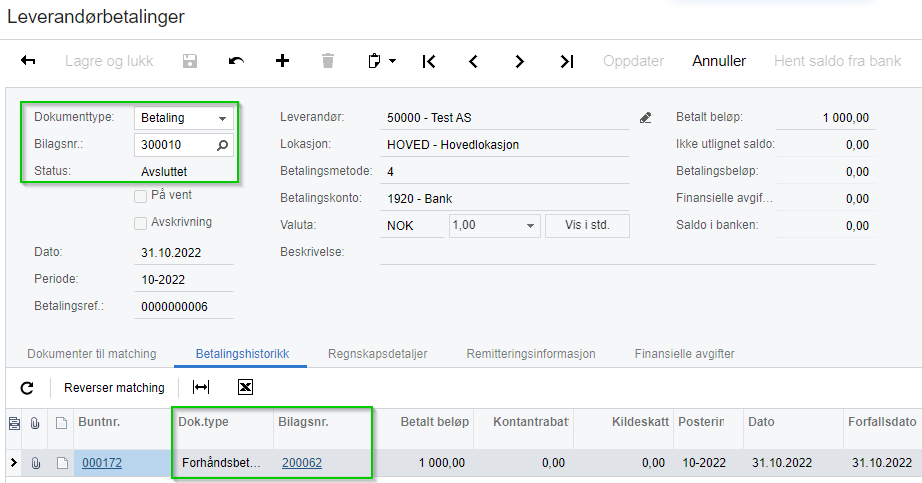The image size is (922, 483).
Task: Click the Oppdater button
Action: click(x=633, y=61)
